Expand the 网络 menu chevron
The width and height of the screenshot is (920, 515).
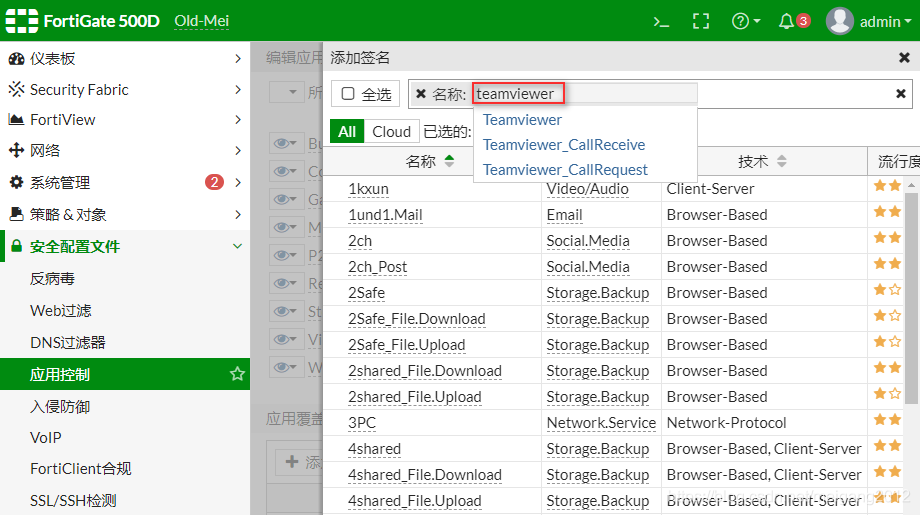click(238, 150)
